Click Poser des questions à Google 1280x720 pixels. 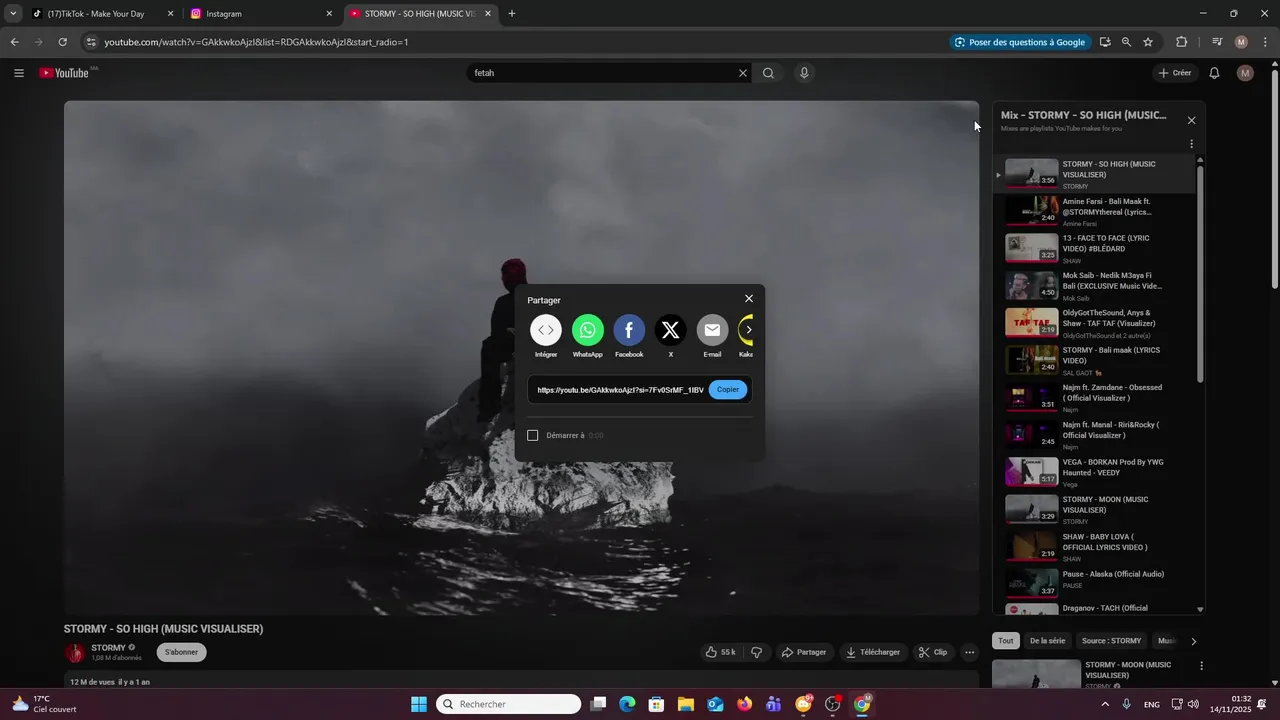(1019, 42)
